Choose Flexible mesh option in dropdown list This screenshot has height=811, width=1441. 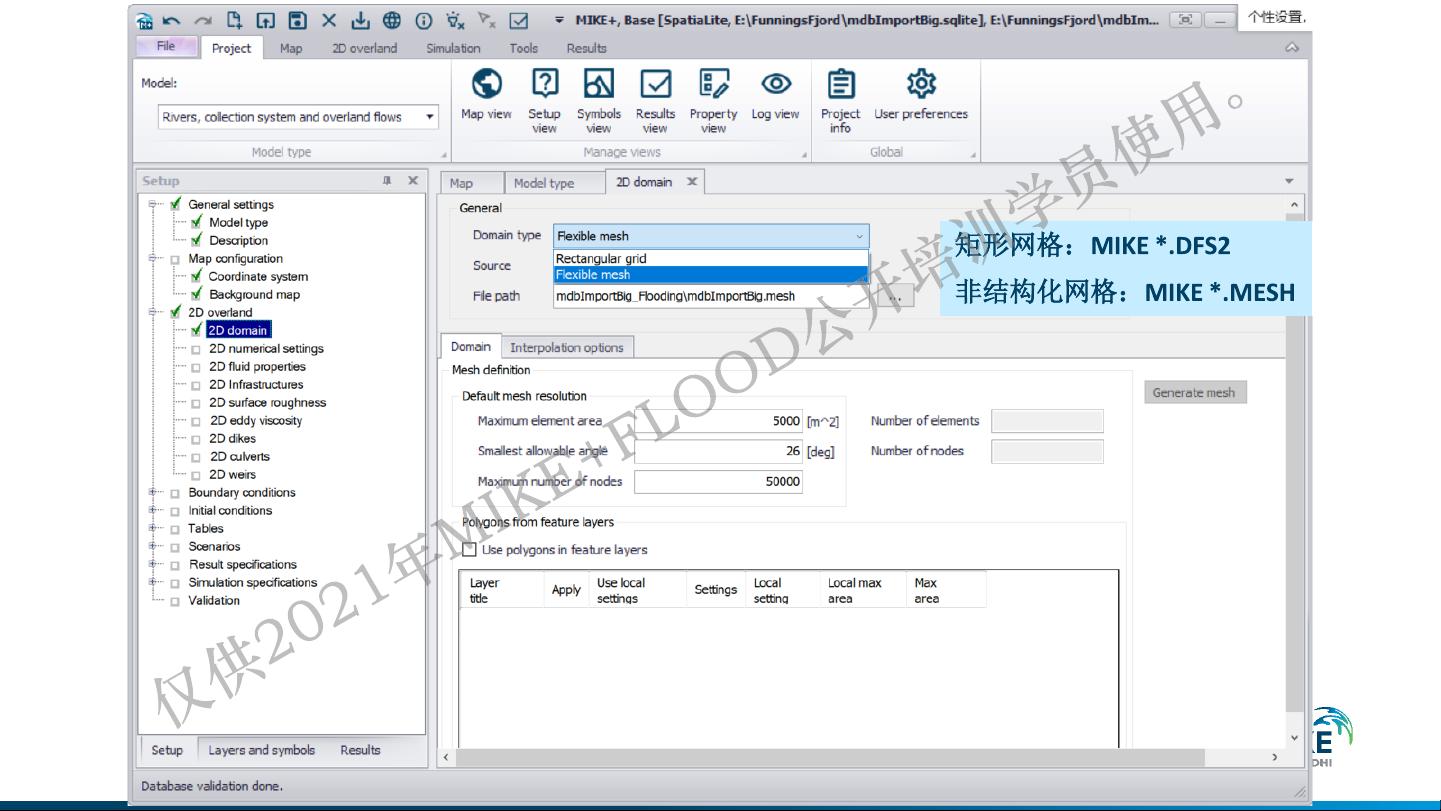711,274
